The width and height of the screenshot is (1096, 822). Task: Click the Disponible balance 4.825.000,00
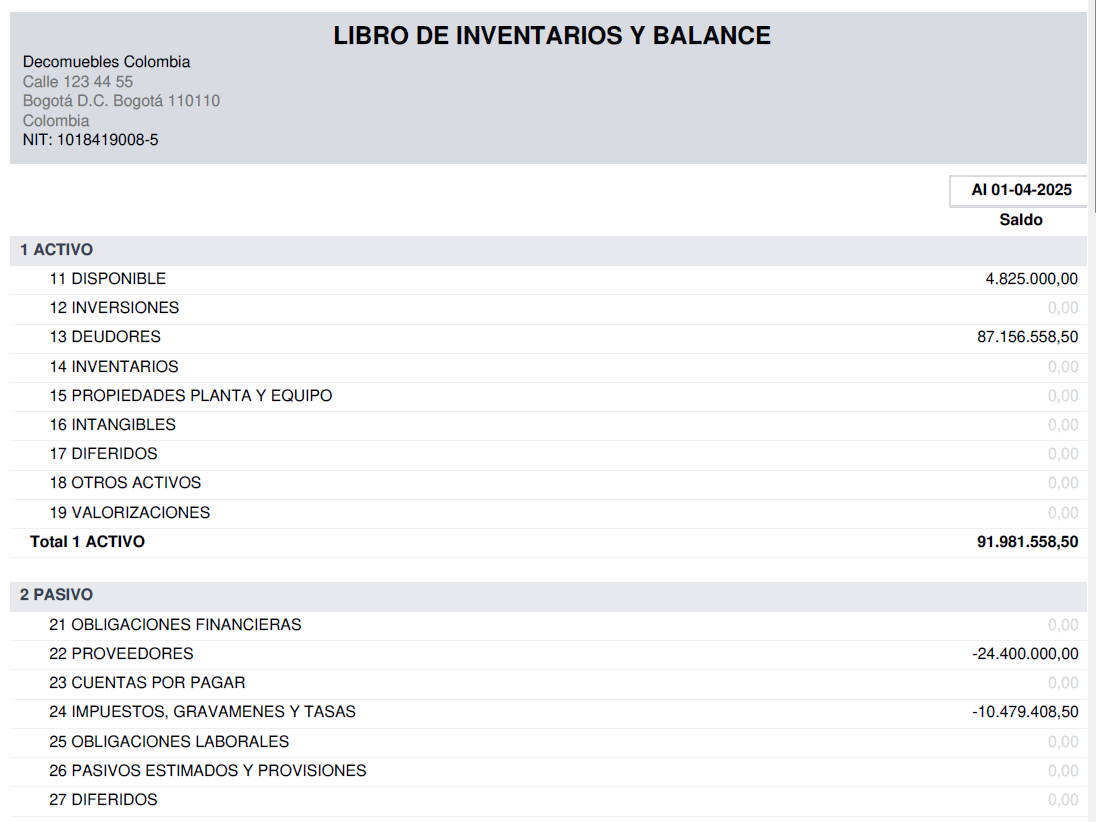1031,279
